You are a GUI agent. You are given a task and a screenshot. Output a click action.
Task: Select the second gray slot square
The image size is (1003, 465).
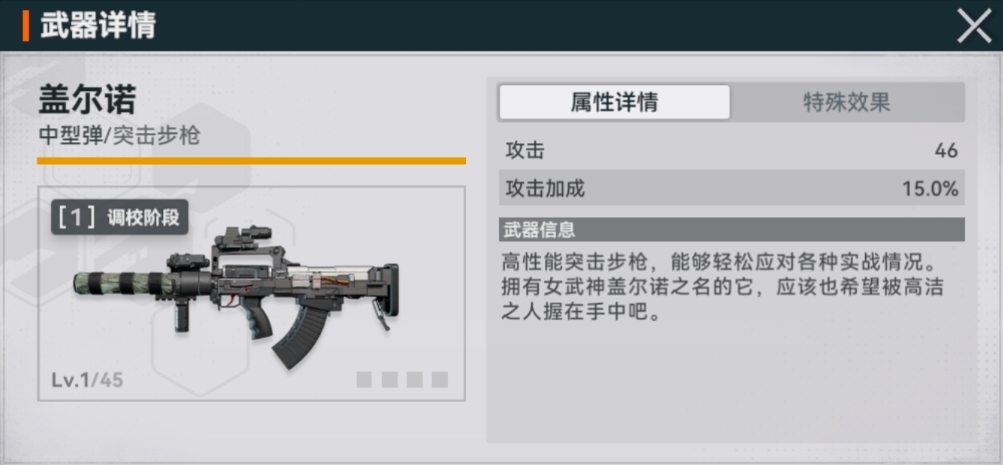[x=390, y=380]
